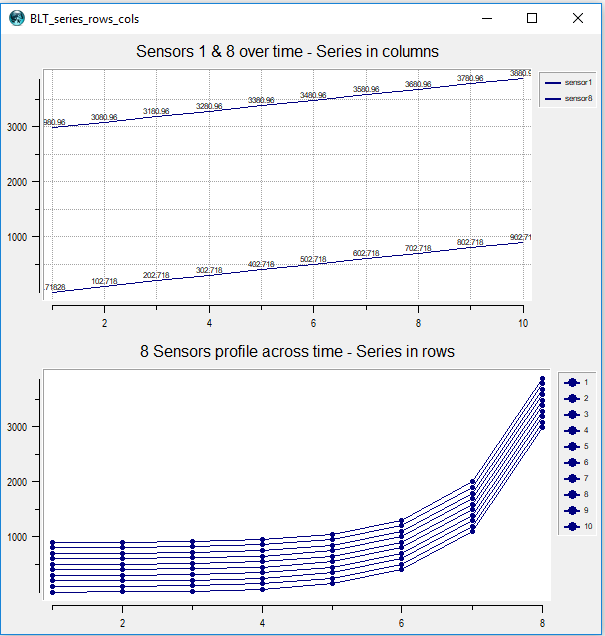Toggle series 4 in bottom chart legend
605x636 pixels.
point(576,430)
